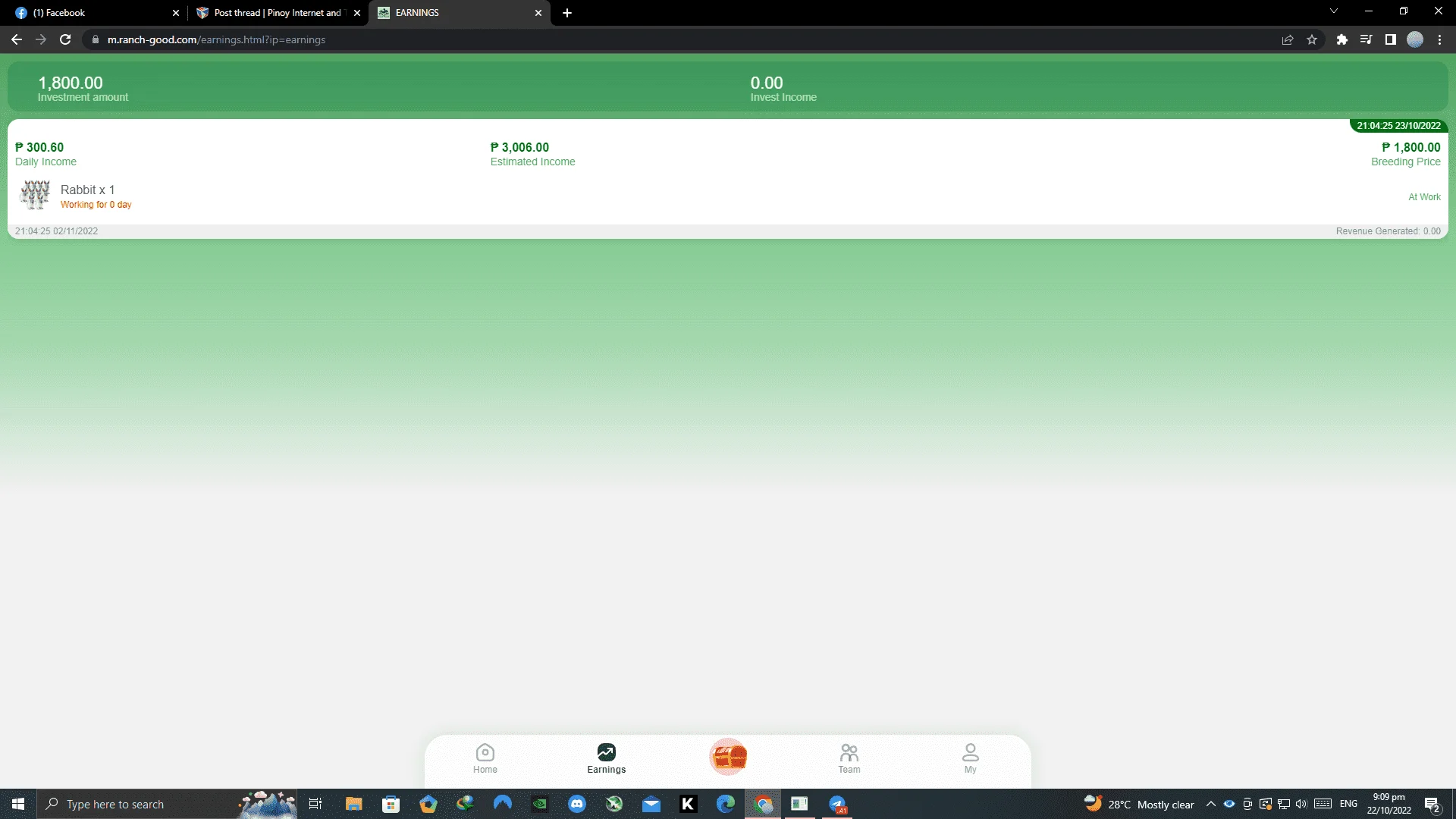This screenshot has width=1456, height=819.
Task: Close the EARNINGS tab
Action: click(538, 13)
